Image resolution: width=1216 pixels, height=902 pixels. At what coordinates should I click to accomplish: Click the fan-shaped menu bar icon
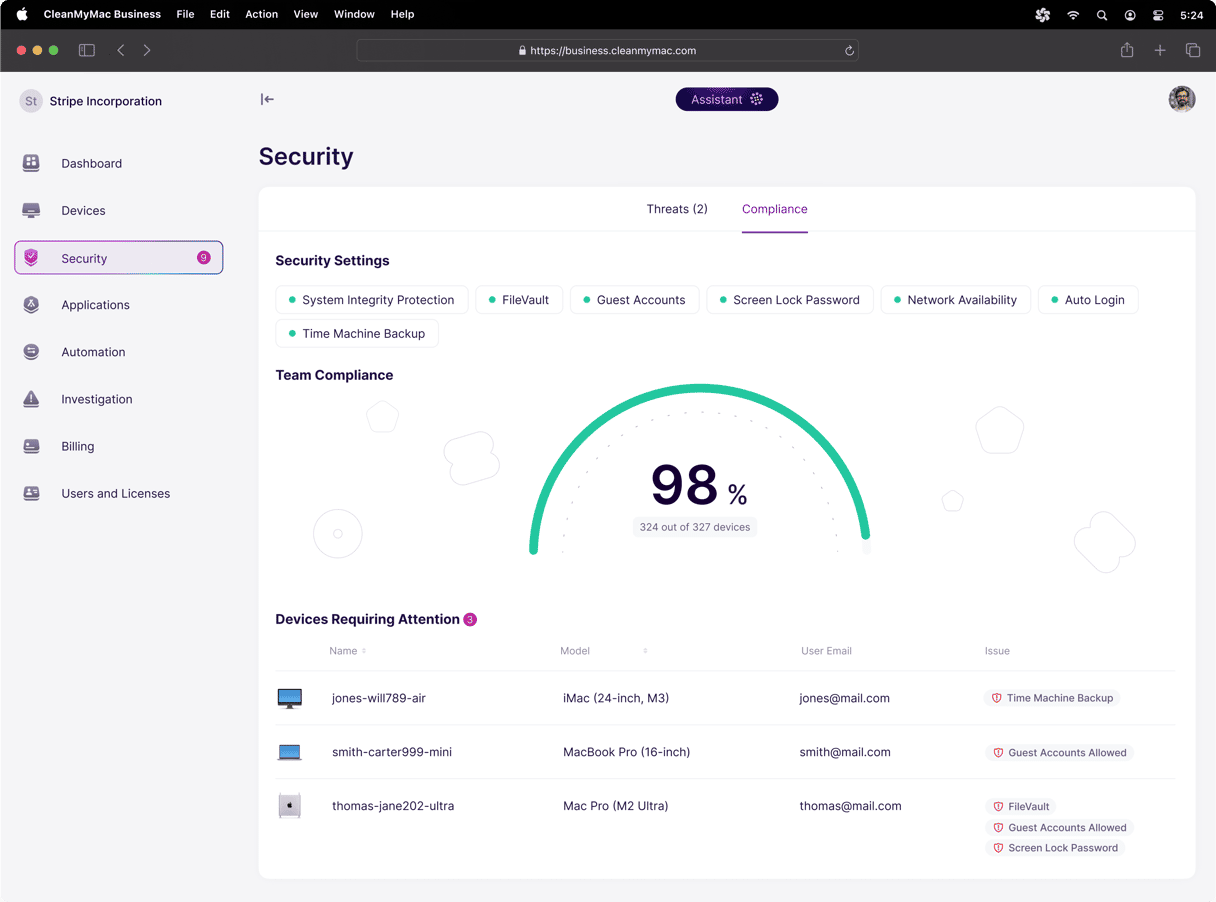(x=1043, y=15)
